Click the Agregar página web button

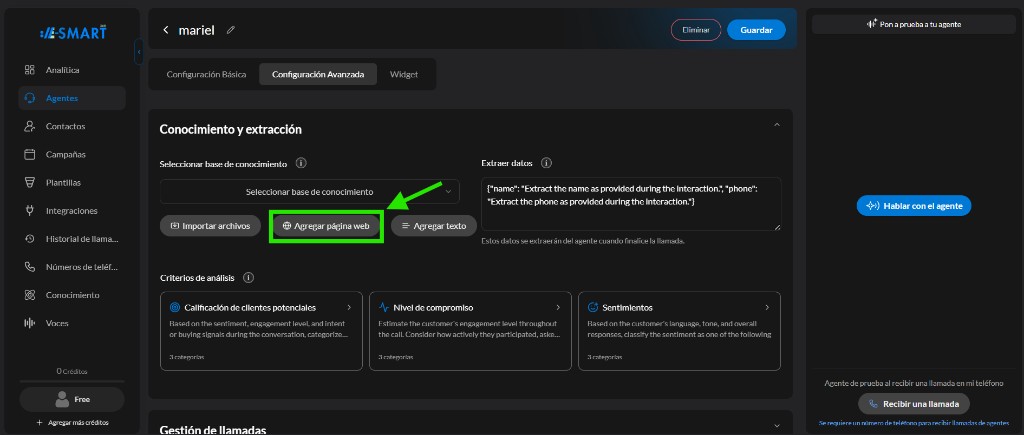(x=326, y=226)
